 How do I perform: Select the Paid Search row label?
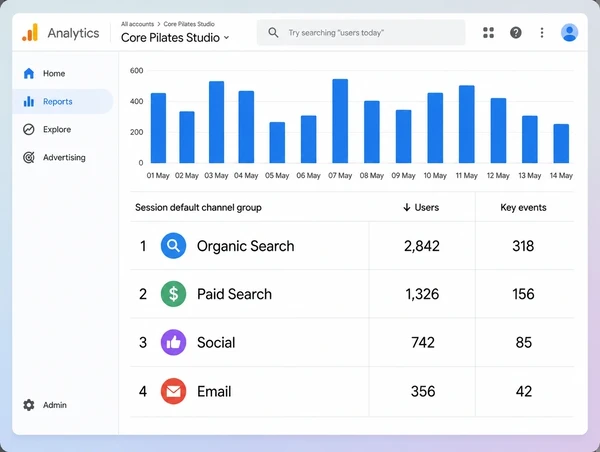[x=234, y=294]
